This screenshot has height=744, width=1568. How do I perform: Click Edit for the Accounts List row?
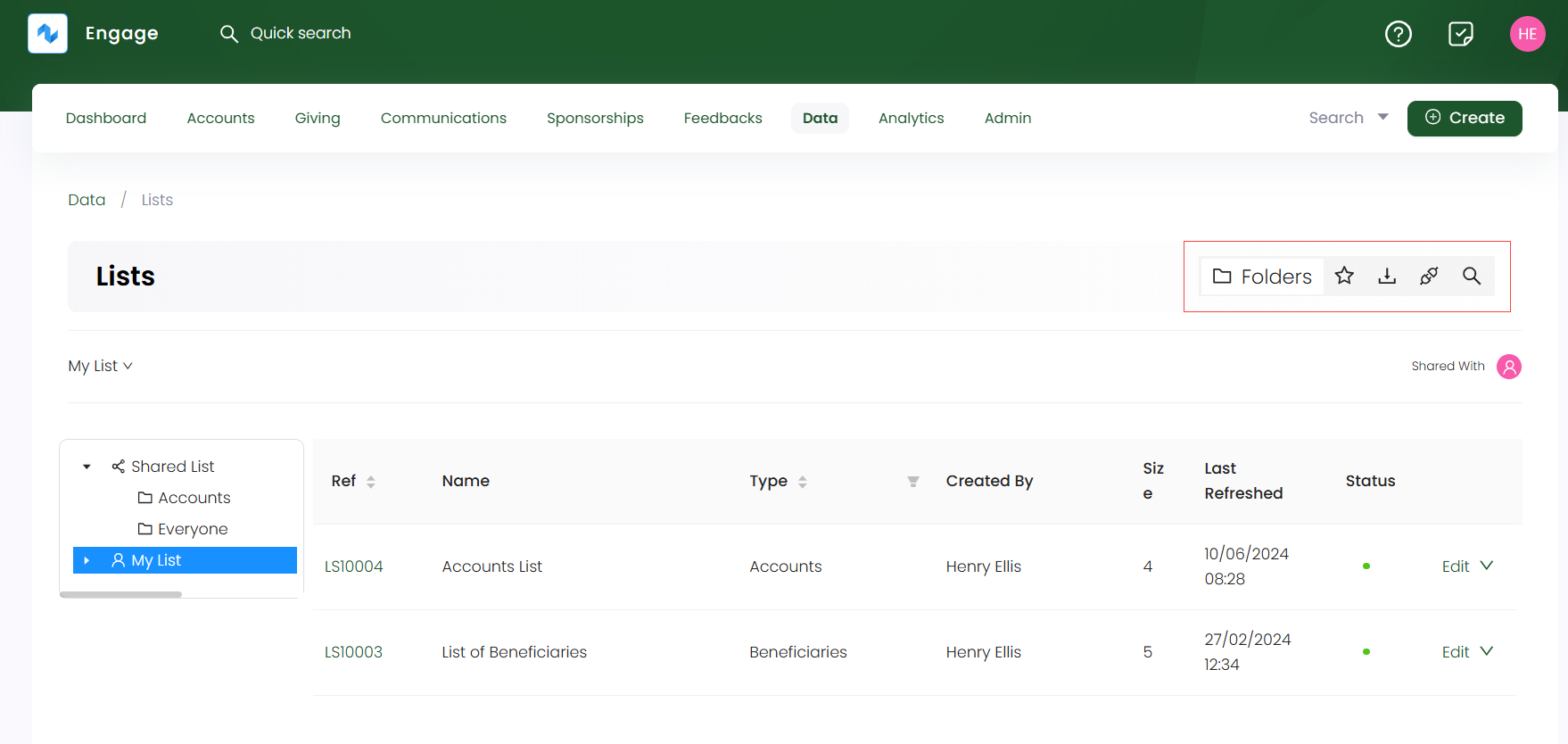[x=1456, y=566]
